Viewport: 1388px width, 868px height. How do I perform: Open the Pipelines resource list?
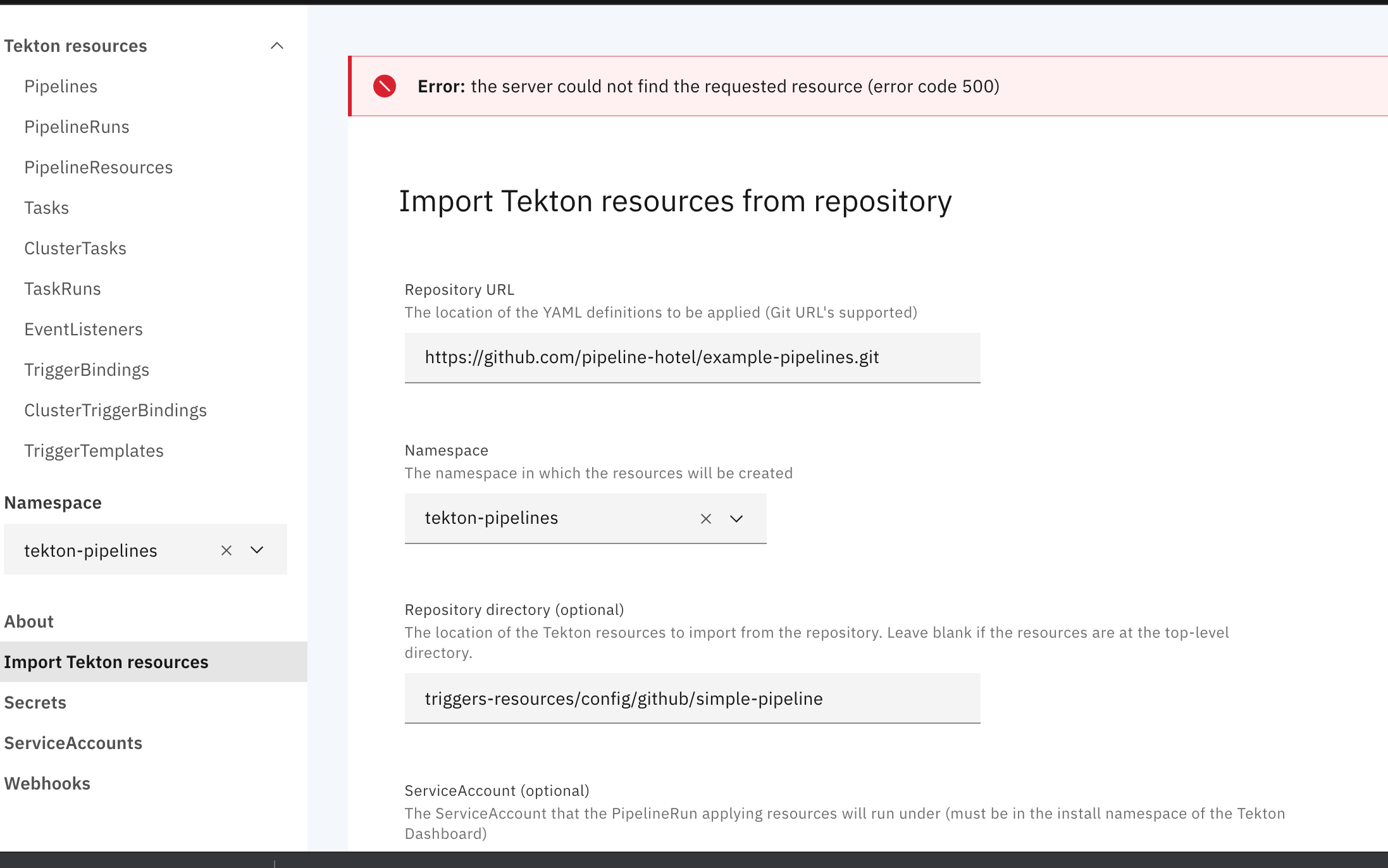pyautogui.click(x=61, y=86)
